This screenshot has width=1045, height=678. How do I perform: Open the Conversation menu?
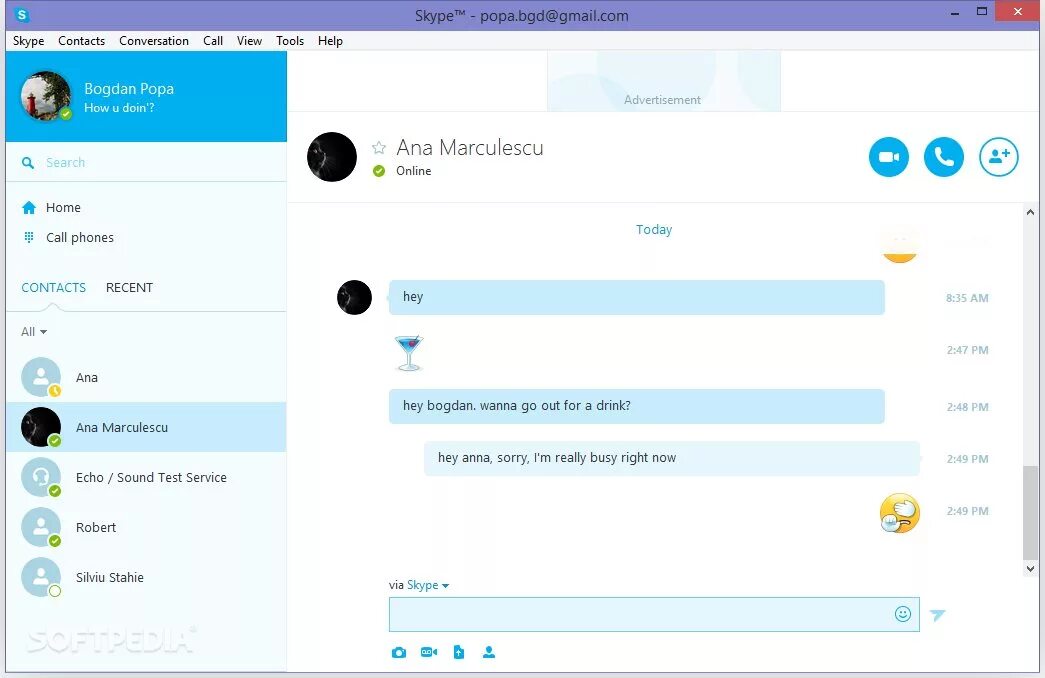pyautogui.click(x=154, y=41)
